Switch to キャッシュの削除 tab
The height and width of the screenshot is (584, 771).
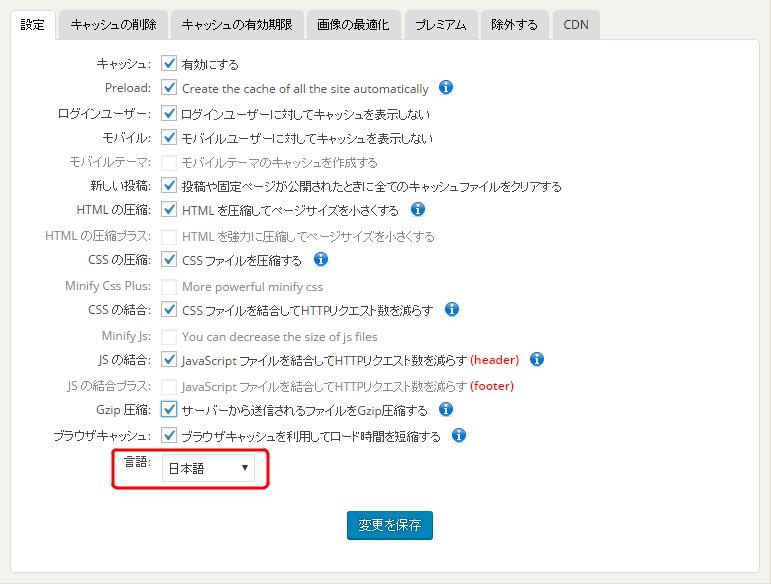click(x=114, y=25)
